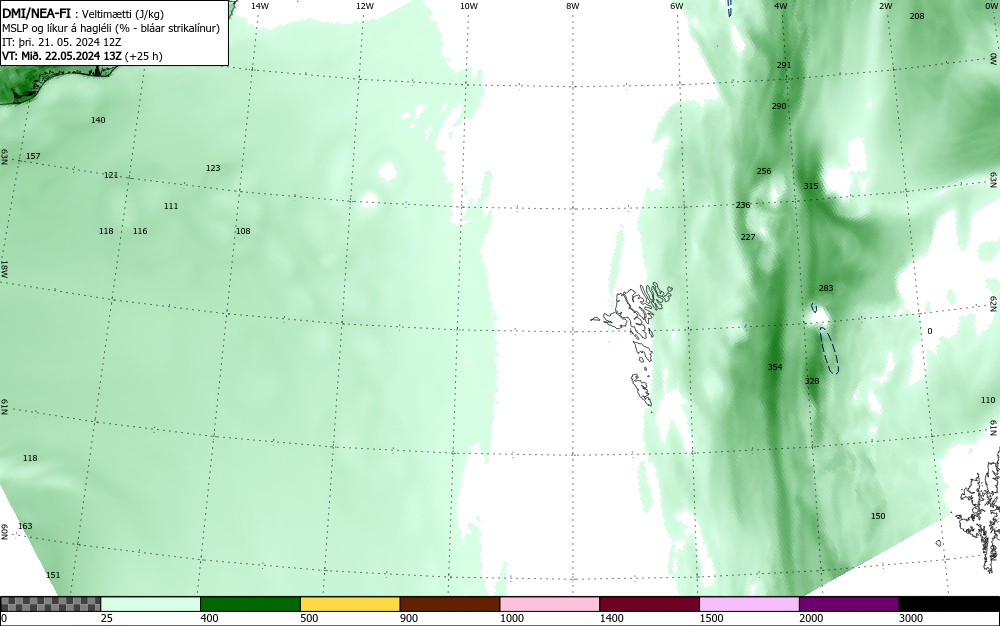The image size is (1000, 626).
Task: Click the 8W longitude label
Action: point(573,6)
